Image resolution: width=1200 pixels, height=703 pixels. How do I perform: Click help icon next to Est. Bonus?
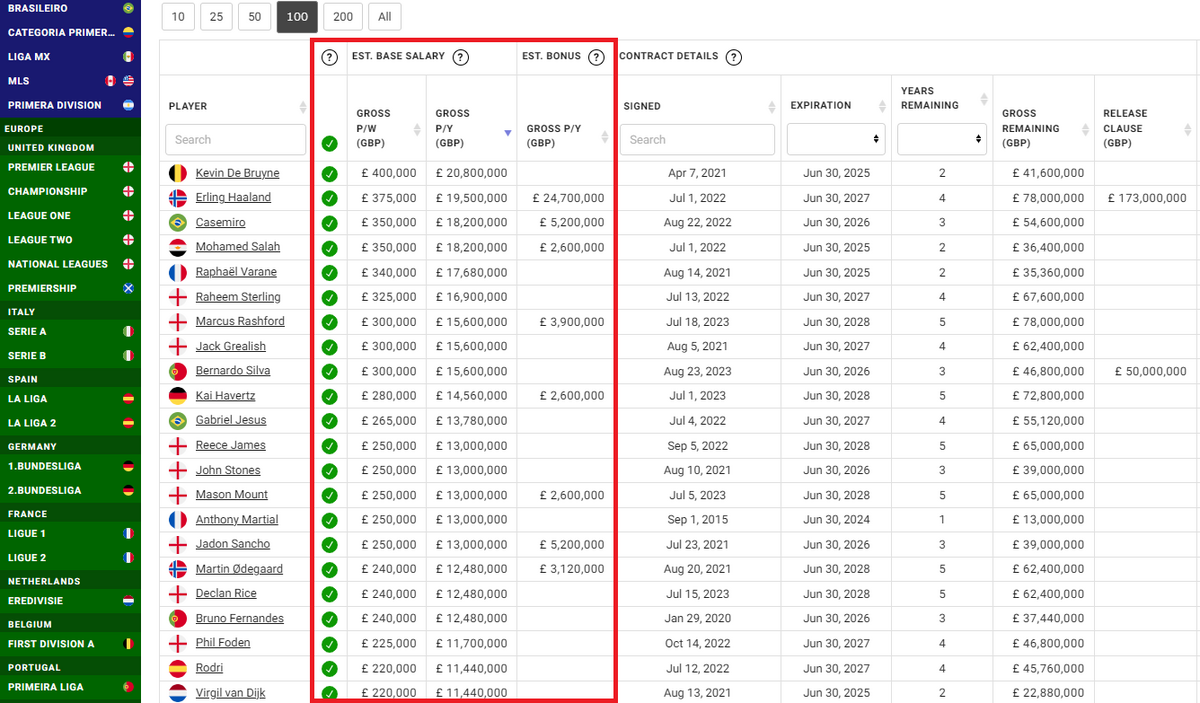tap(596, 57)
